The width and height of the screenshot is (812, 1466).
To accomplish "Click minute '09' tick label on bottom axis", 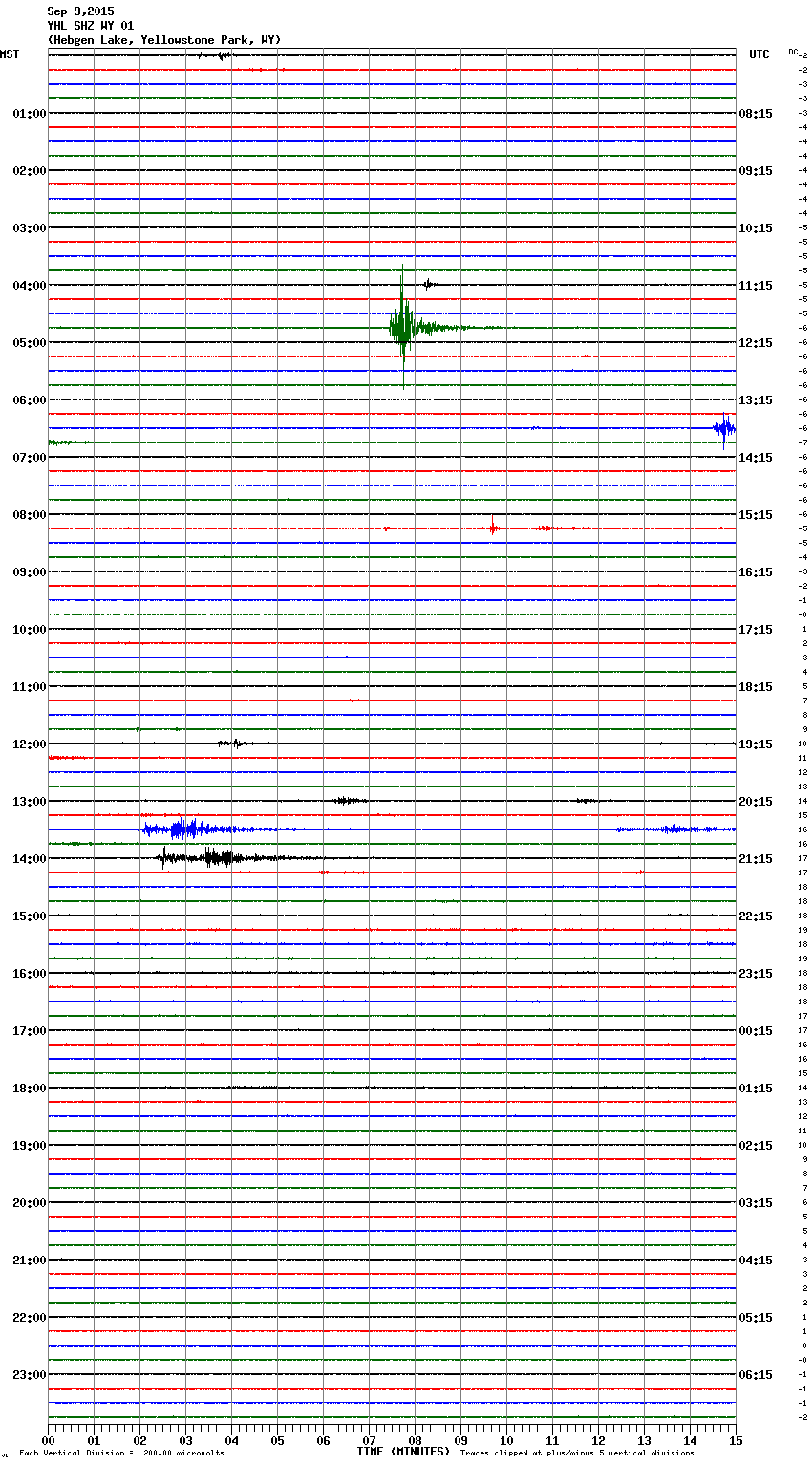I will point(460,1441).
